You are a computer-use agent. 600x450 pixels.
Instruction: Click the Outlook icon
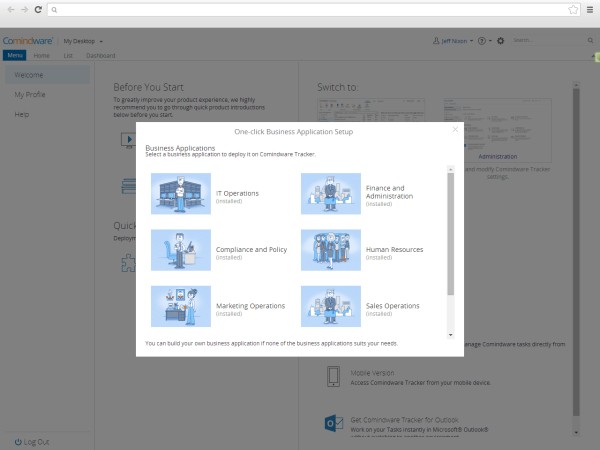click(x=334, y=423)
